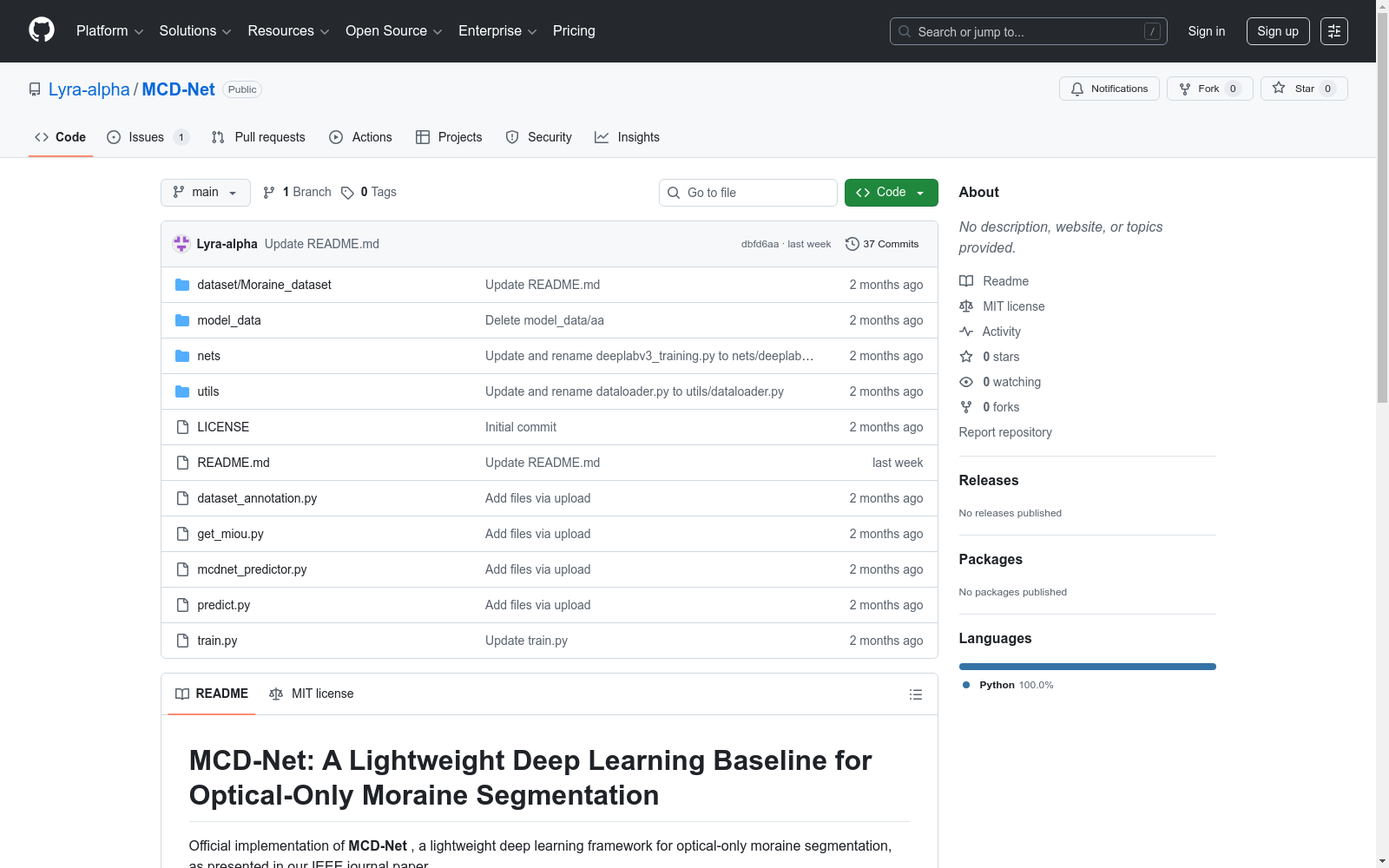
Task: Click the tag icon next to Tags
Action: (347, 193)
